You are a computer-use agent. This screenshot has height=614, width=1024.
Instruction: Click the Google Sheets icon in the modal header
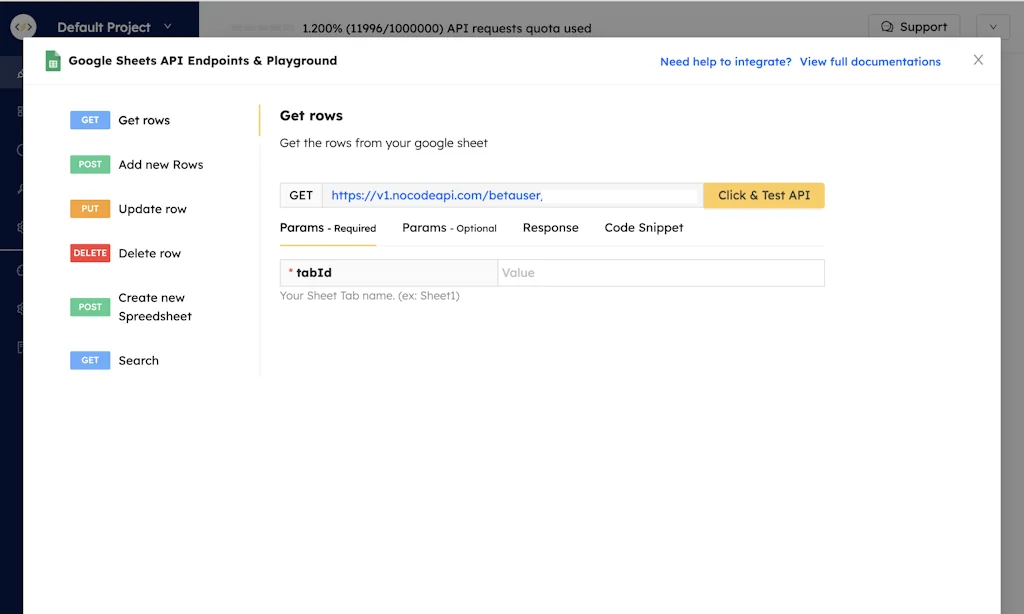click(x=52, y=61)
